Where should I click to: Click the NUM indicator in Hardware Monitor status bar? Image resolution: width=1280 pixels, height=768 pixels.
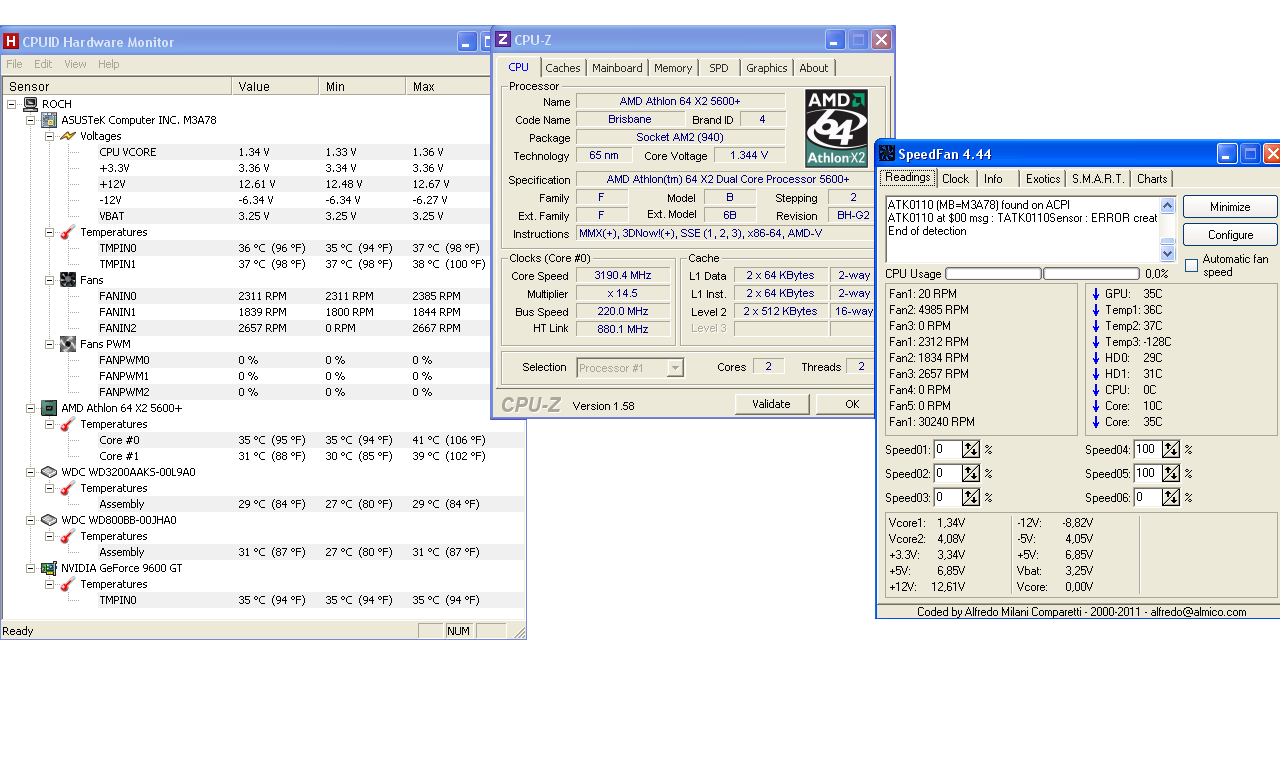tap(459, 631)
